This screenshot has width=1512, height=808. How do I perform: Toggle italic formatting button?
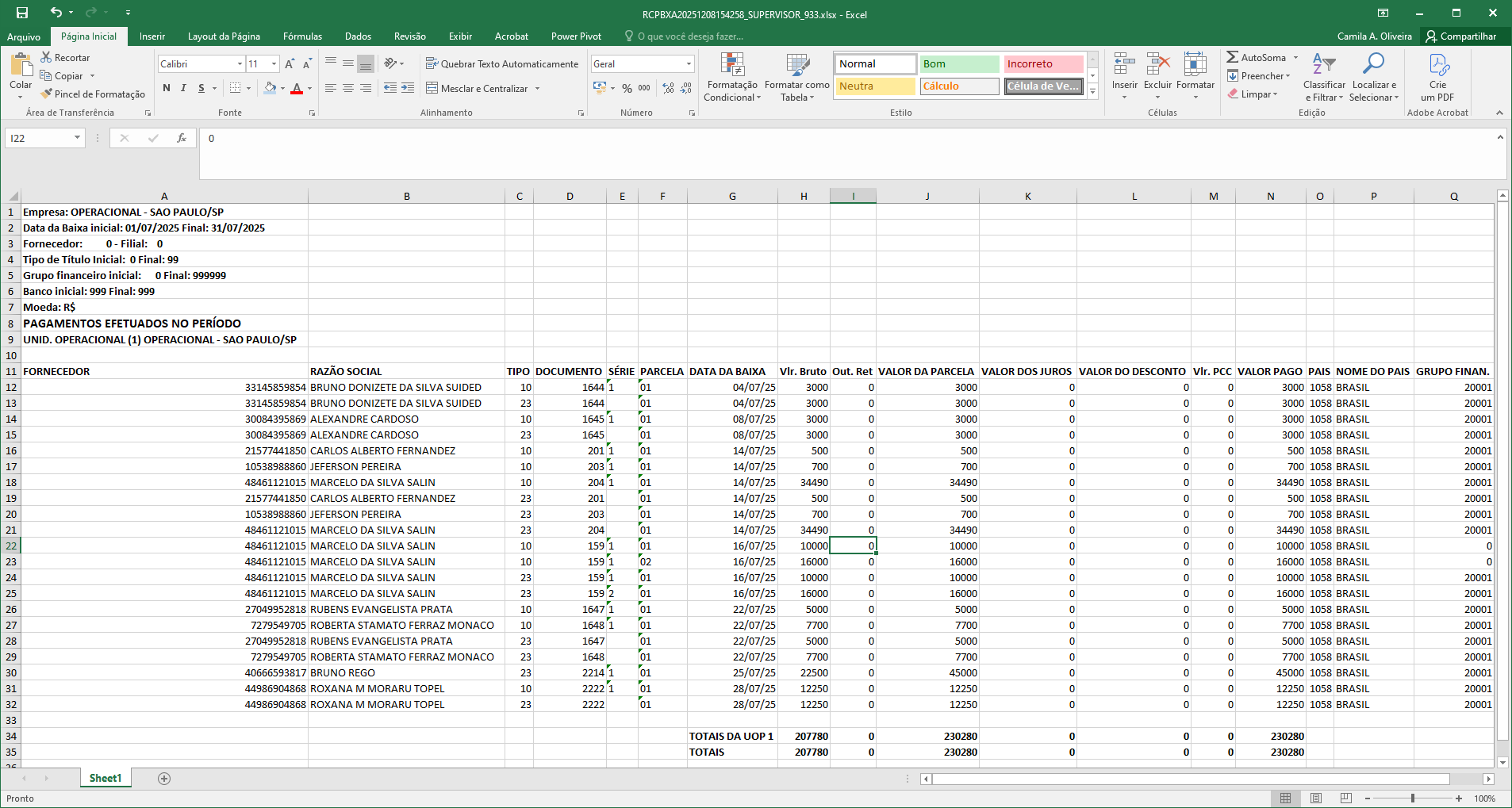(x=183, y=88)
